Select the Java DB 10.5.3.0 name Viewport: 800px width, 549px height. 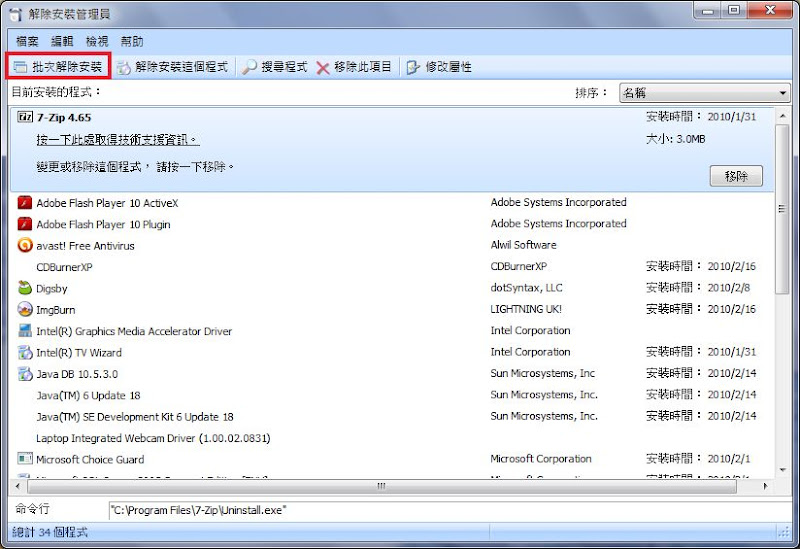pyautogui.click(x=77, y=374)
